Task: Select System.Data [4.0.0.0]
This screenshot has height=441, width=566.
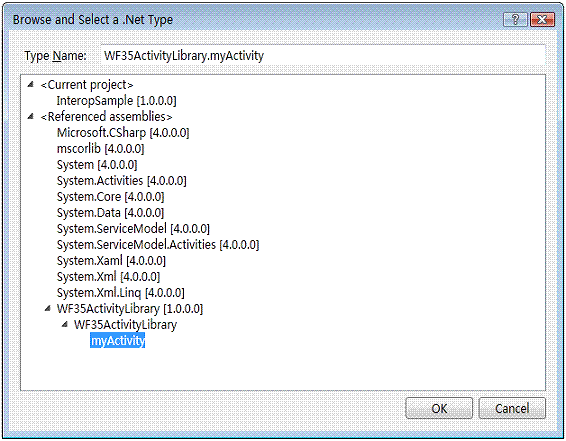Action: pyautogui.click(x=110, y=213)
